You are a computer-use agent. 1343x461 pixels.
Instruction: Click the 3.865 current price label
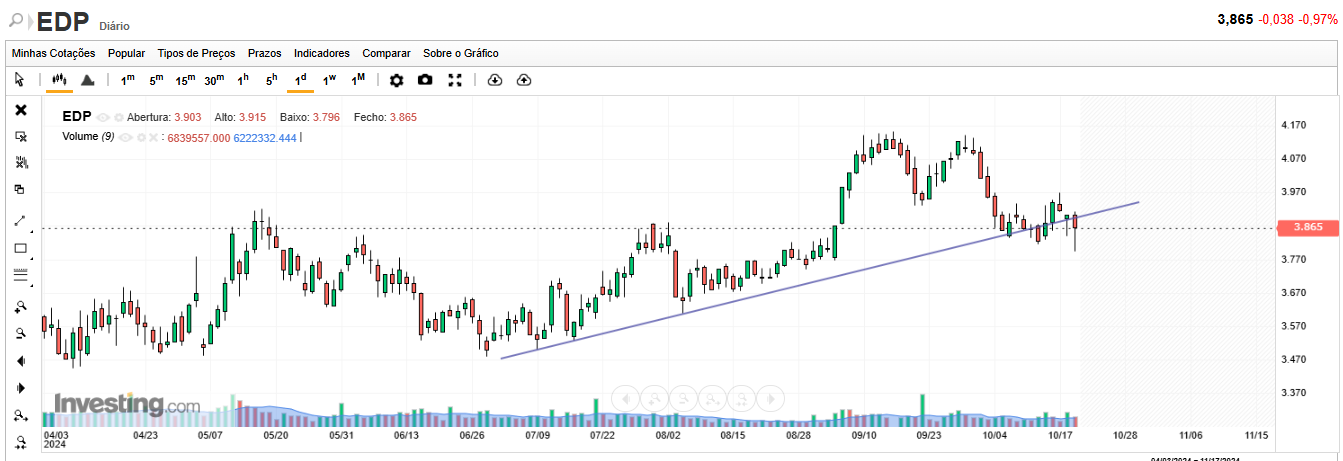pyautogui.click(x=1307, y=228)
